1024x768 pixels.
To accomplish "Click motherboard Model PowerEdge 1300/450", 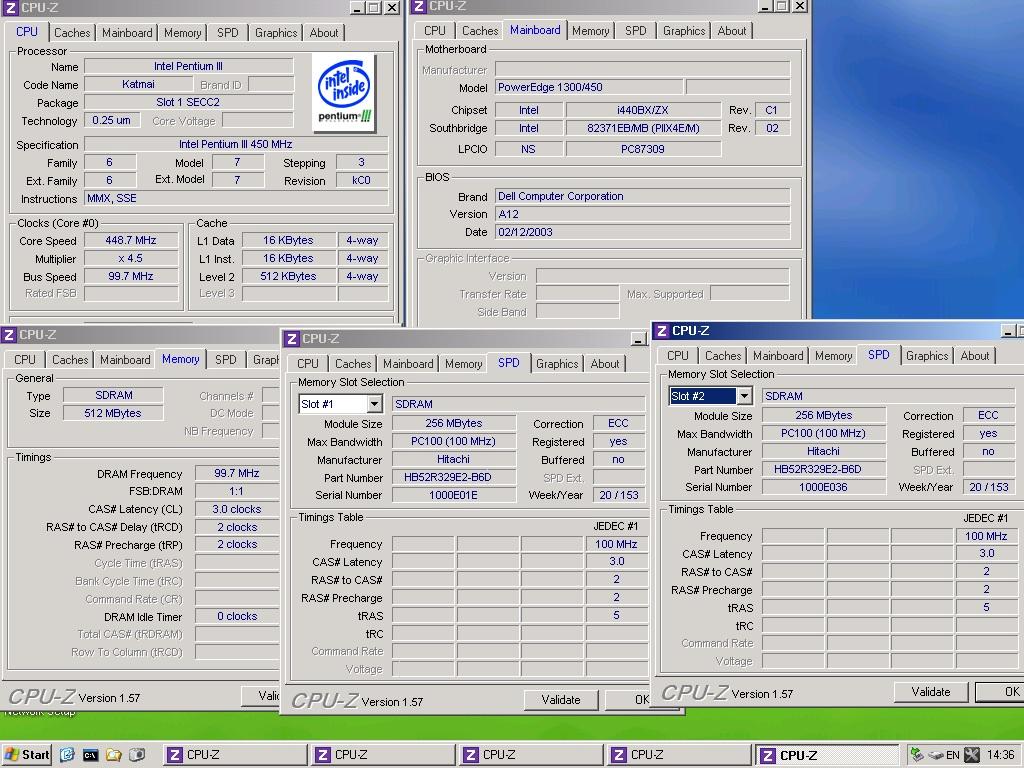I will pyautogui.click(x=589, y=87).
